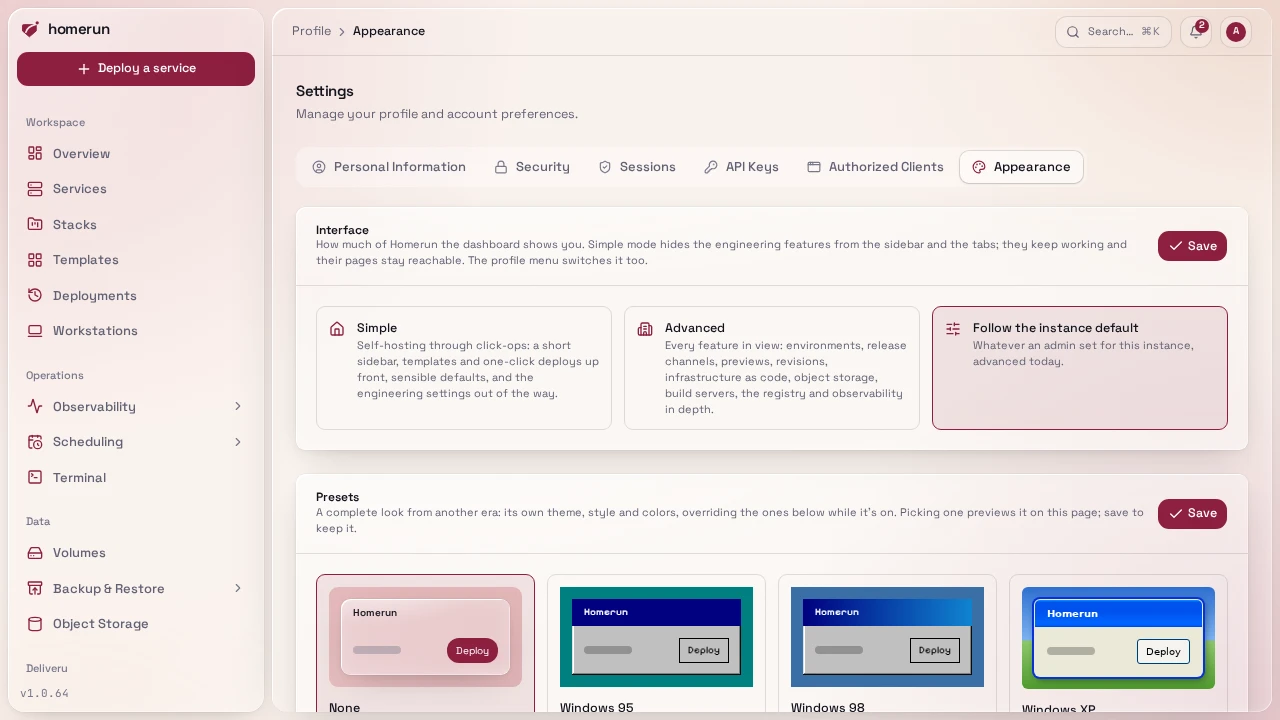Pick the None preset thumbnail
The height and width of the screenshot is (720, 1280).
425,637
